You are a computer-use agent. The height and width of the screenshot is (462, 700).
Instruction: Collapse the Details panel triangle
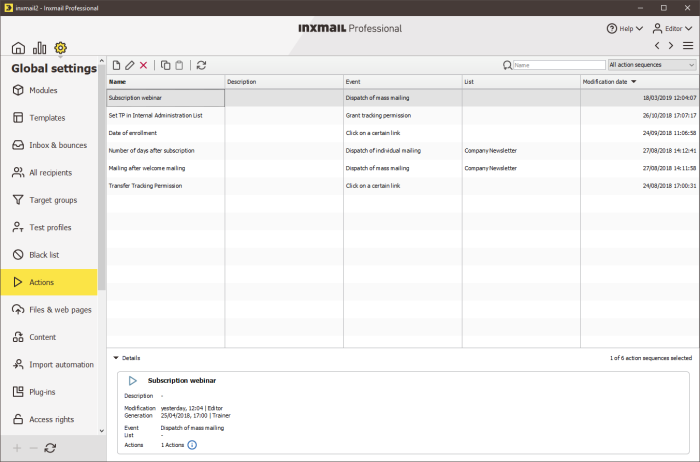tap(116, 358)
